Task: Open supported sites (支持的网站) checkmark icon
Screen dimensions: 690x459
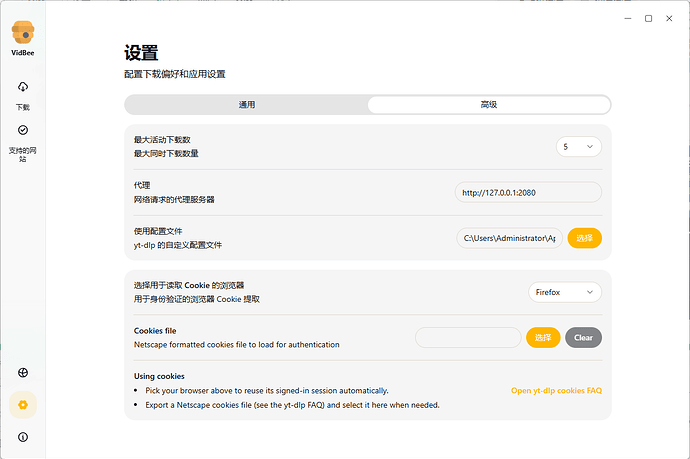Action: [x=23, y=130]
